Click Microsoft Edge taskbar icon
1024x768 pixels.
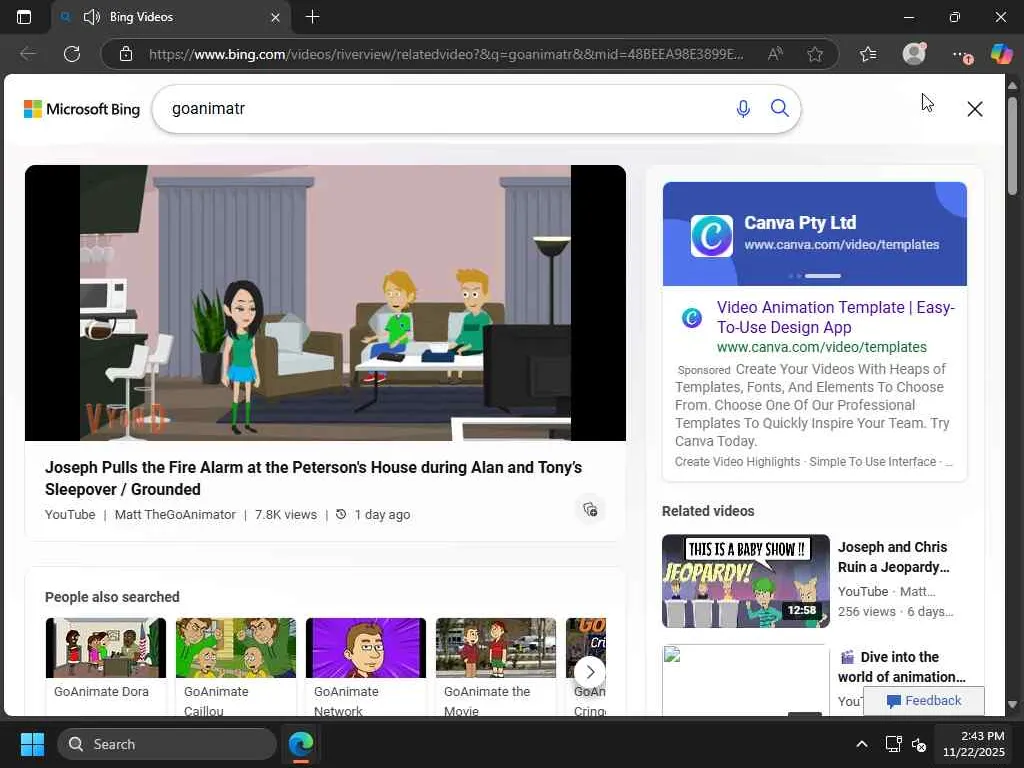click(301, 744)
